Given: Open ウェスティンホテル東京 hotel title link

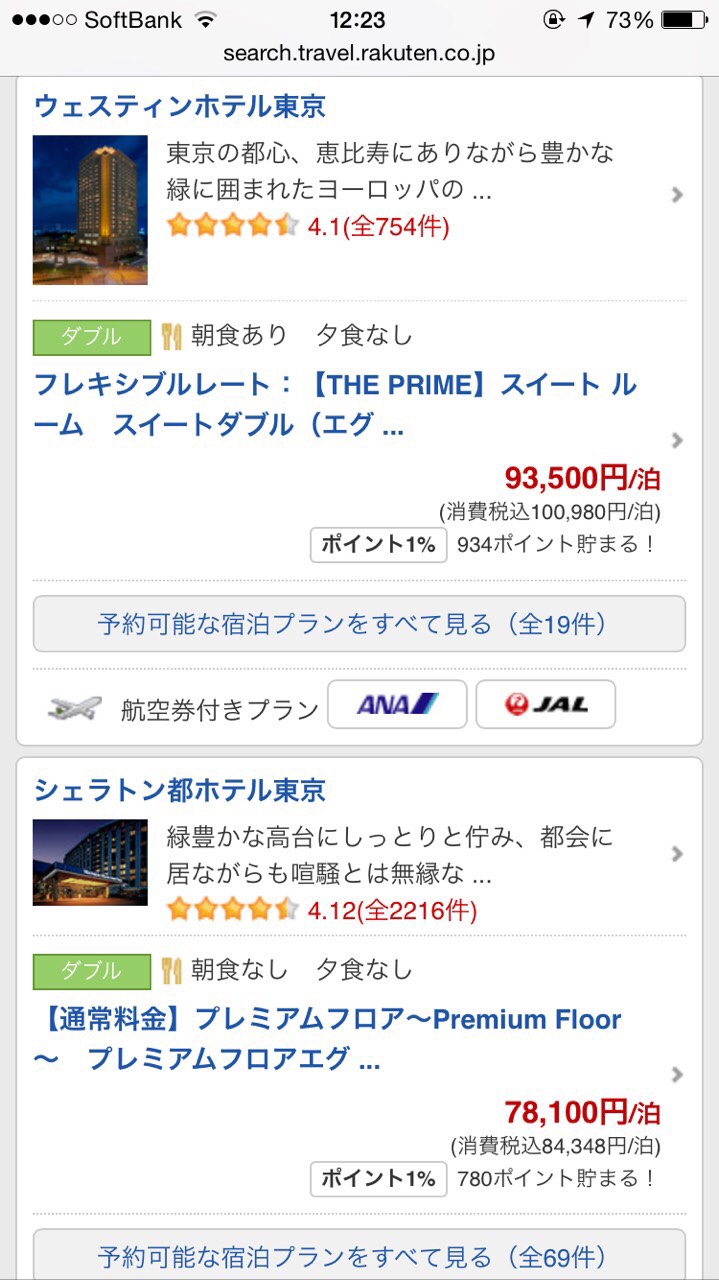Looking at the screenshot, I should tap(180, 106).
